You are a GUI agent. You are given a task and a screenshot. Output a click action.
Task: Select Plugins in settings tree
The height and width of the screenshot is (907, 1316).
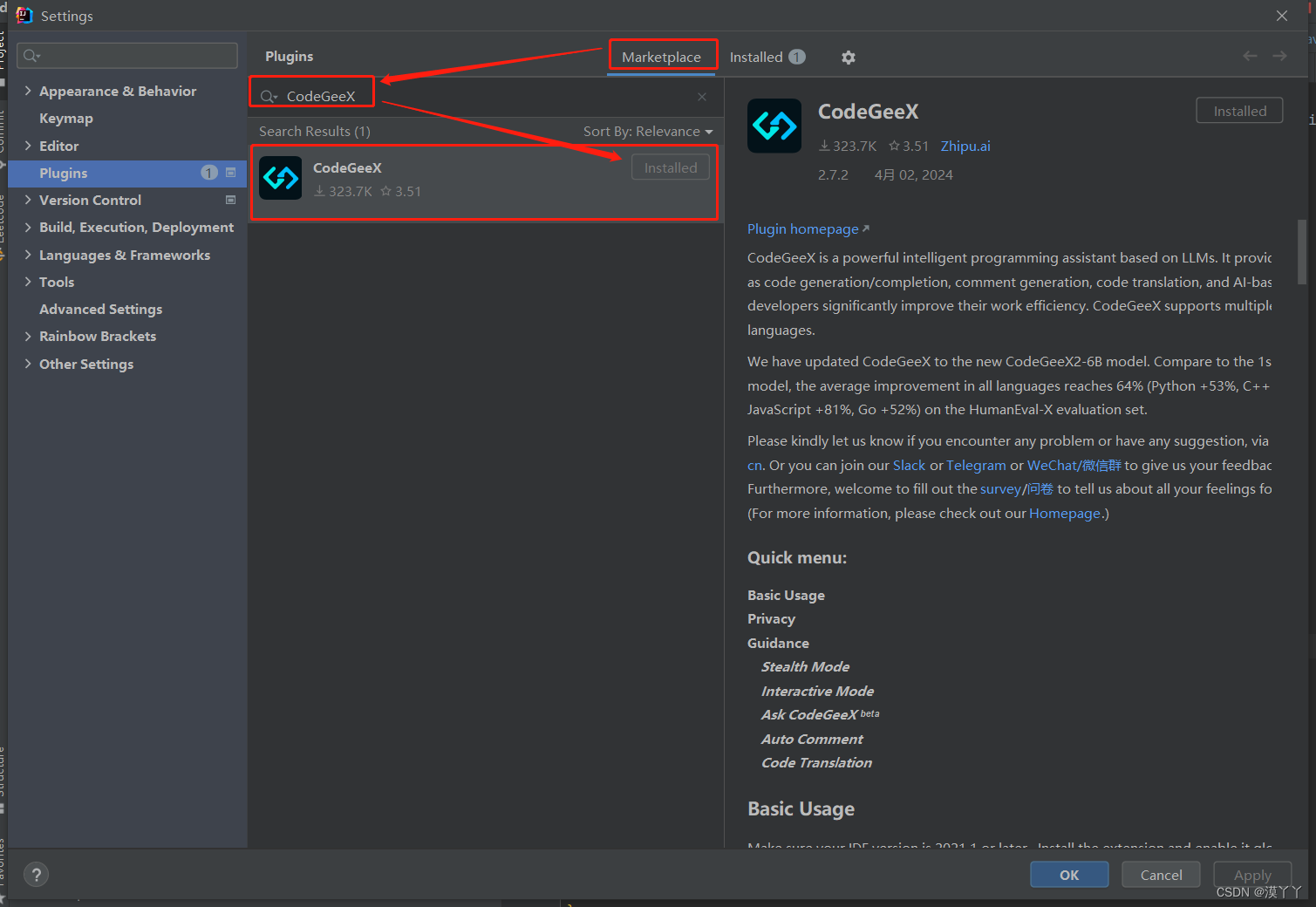tap(127, 173)
